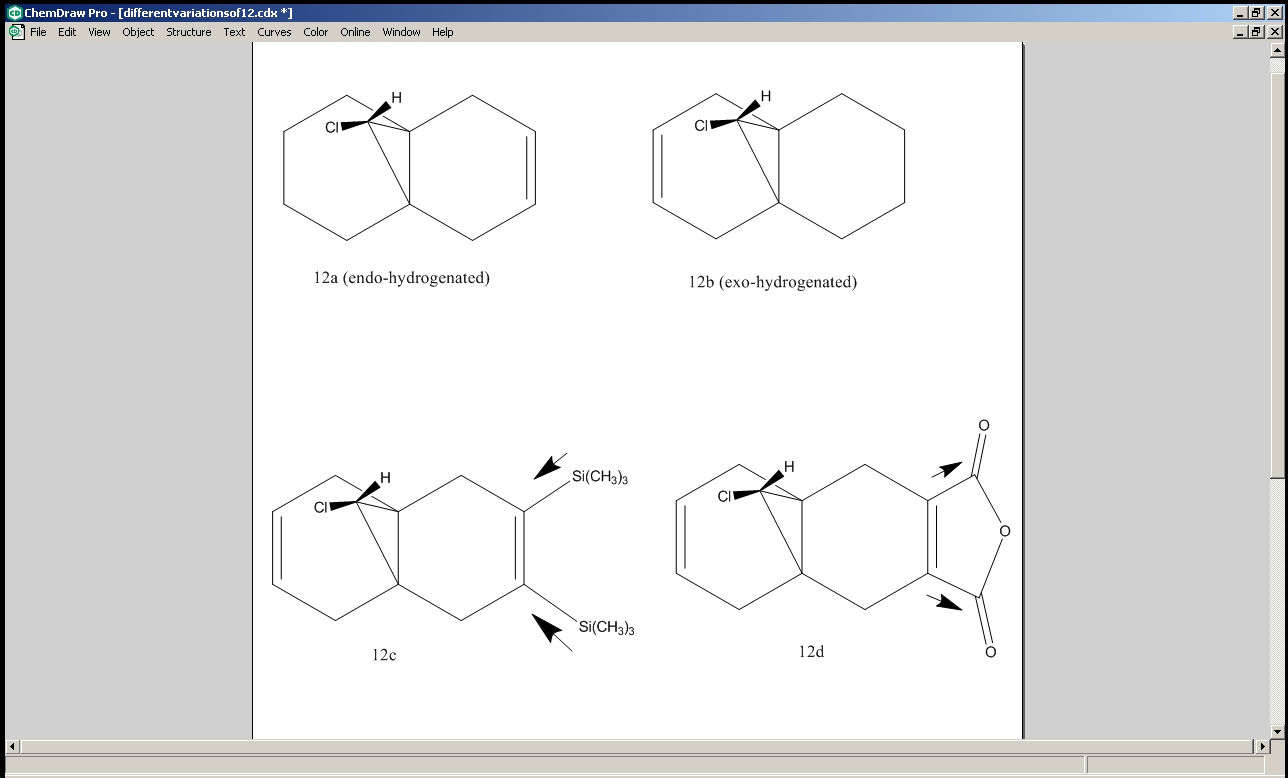This screenshot has width=1288, height=778.
Task: Click the Cl atom label in structure 12c
Action: point(321,507)
